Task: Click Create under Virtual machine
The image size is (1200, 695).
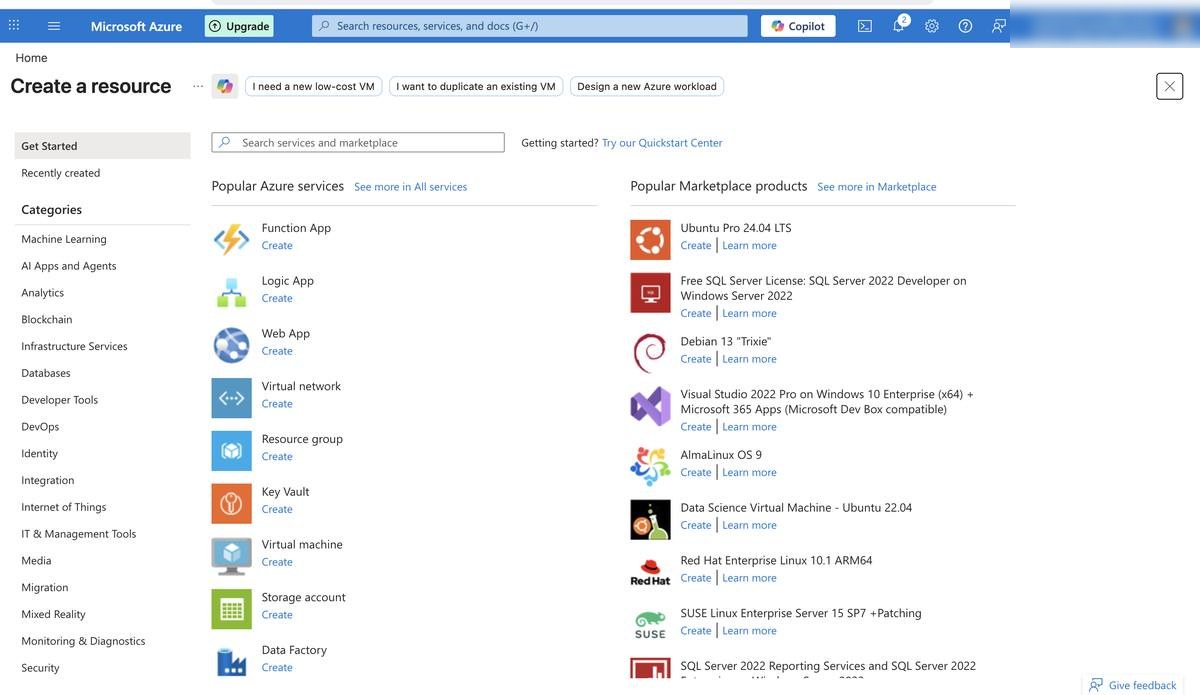Action: coord(277,562)
